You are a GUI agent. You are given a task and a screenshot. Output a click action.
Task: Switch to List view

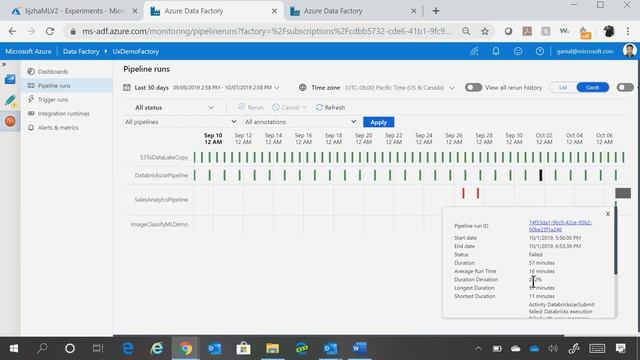(x=563, y=87)
